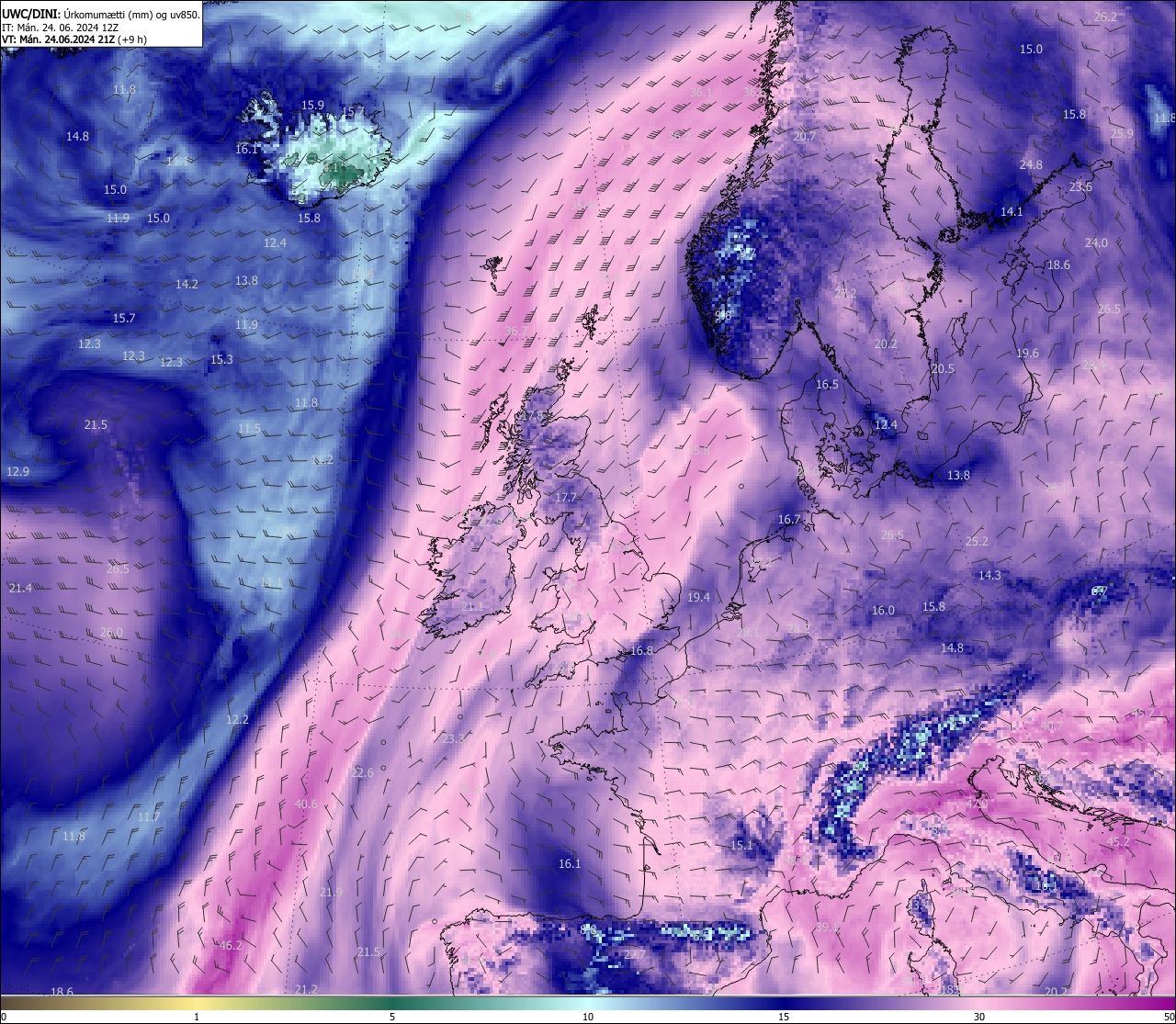Click the 5 tick on the color scale
1176x1024 pixels.
tap(392, 1017)
